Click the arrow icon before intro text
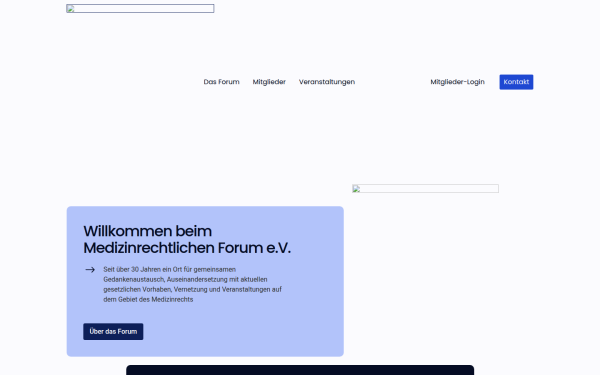This screenshot has width=600, height=375. [x=90, y=270]
